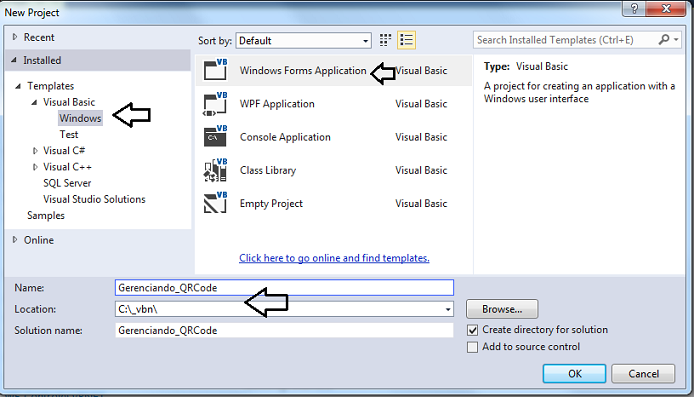The width and height of the screenshot is (694, 397).
Task: Collapse the Templates tree node
Action: coord(18,86)
